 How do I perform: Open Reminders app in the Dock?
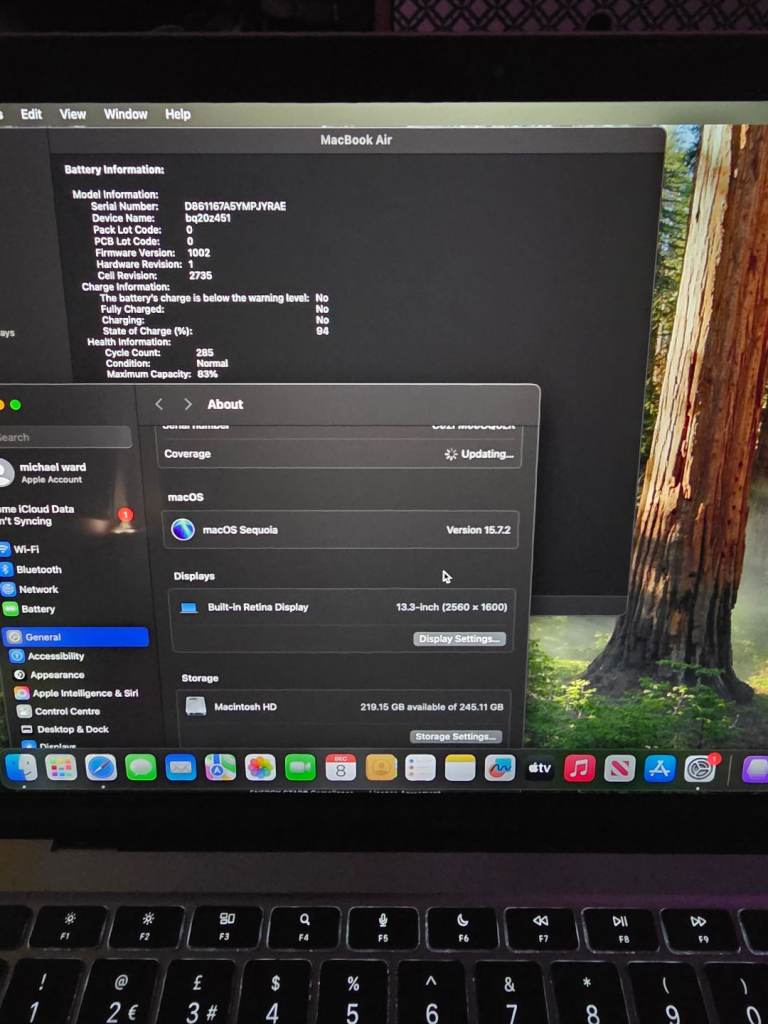coord(420,768)
